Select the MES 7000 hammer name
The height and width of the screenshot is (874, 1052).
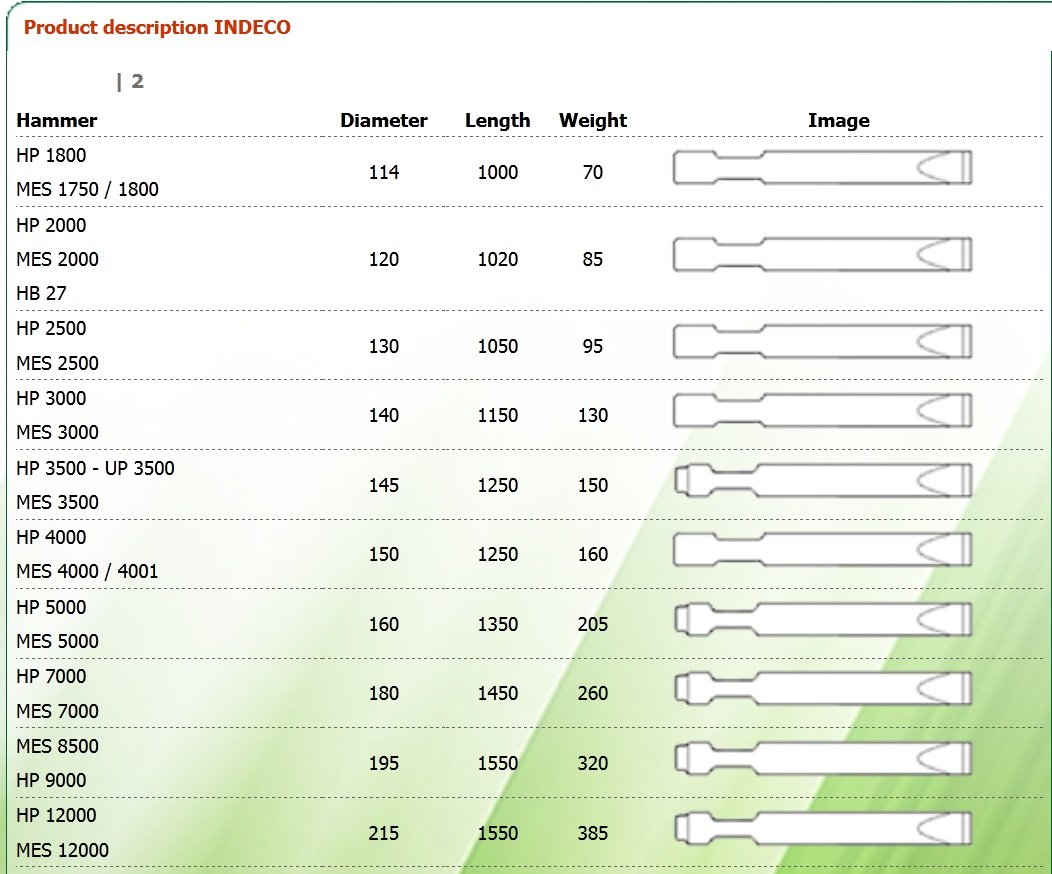[57, 710]
